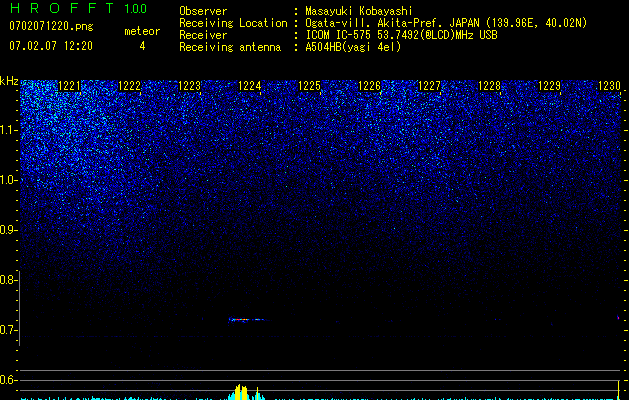The height and width of the screenshot is (400, 629).
Task: Click the 0.7 kHz axis label
Action: (x=8, y=330)
